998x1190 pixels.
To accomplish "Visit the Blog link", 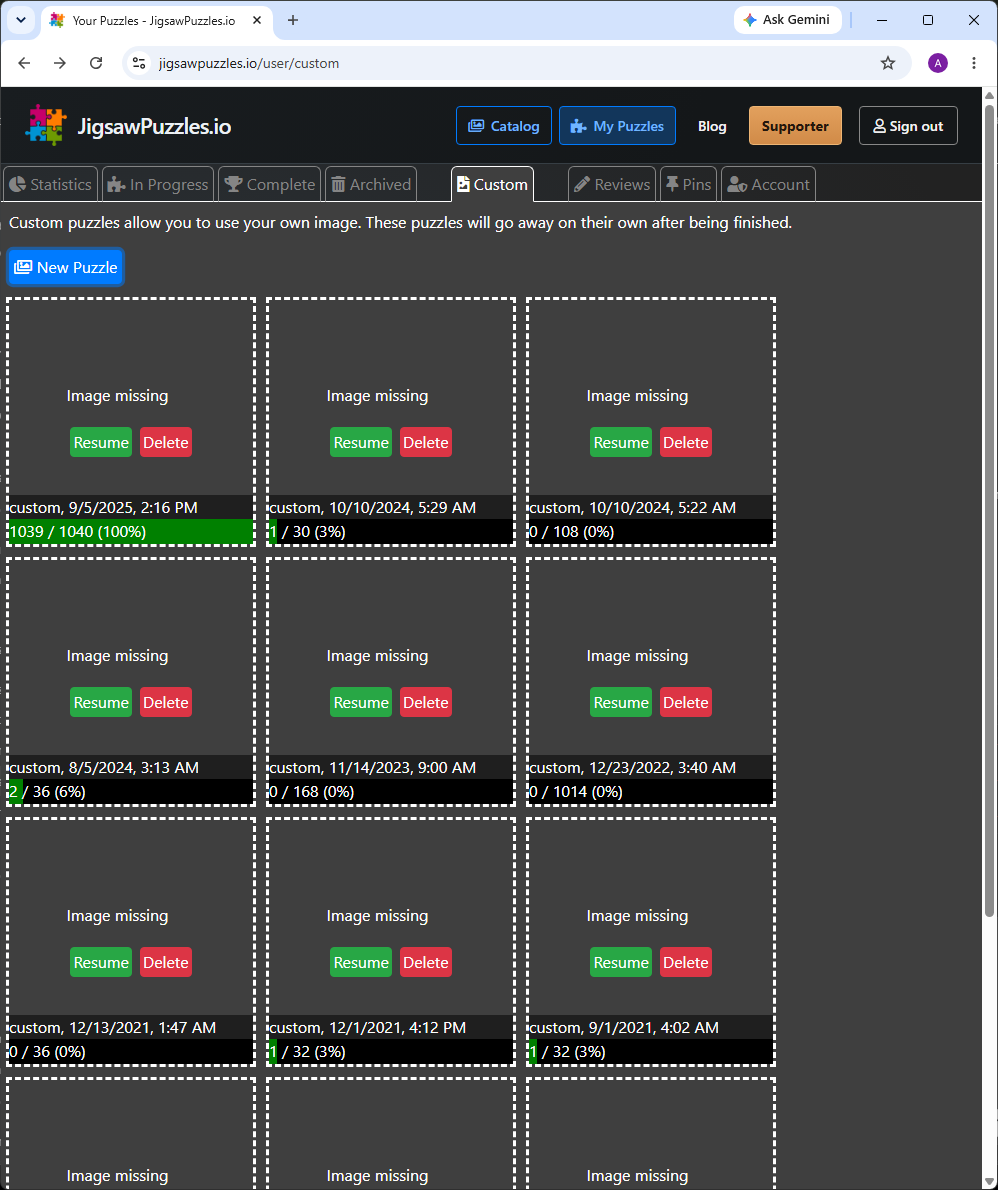I will coord(712,126).
